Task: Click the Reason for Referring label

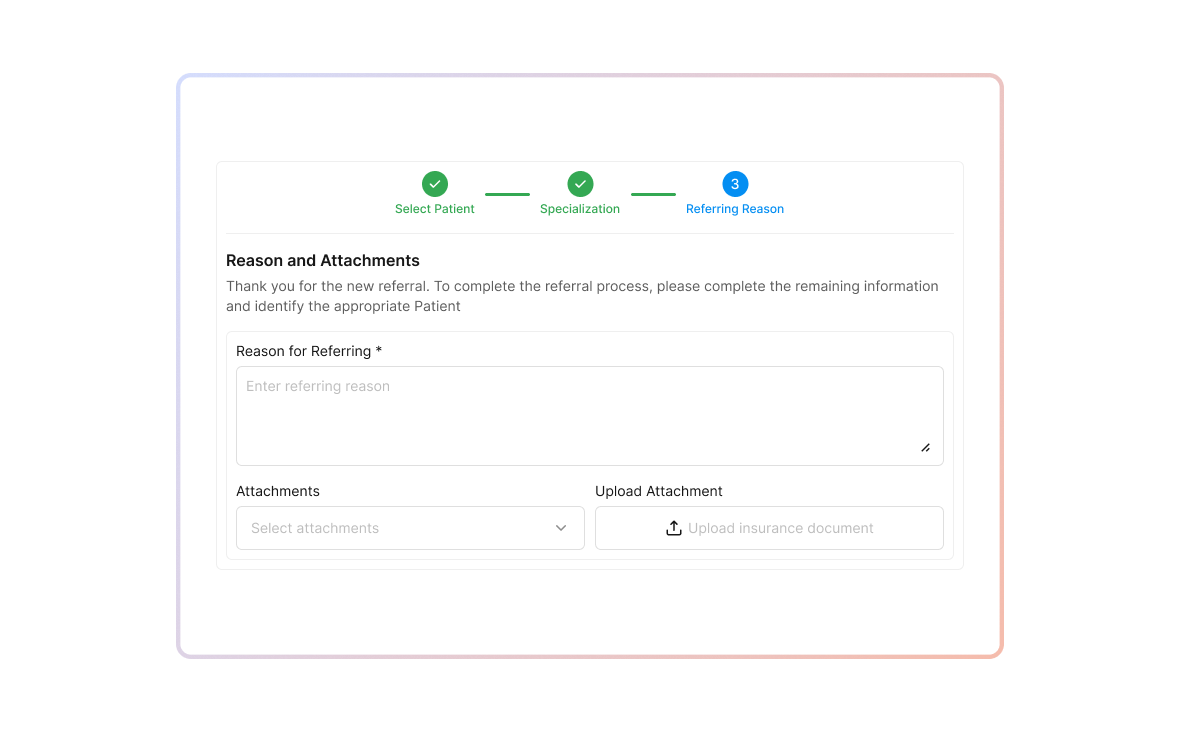Action: 309,351
